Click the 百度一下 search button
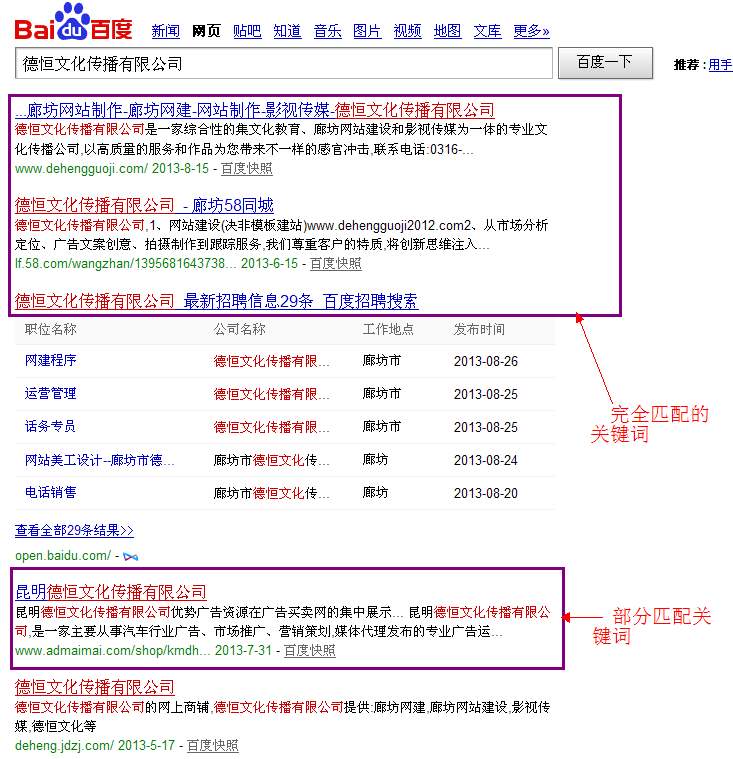 click(605, 62)
